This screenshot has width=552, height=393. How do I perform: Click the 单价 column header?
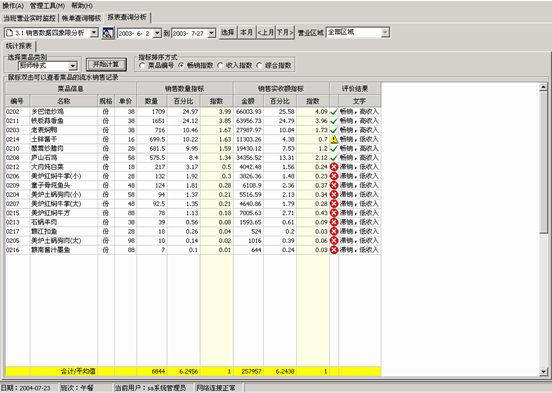[x=125, y=101]
